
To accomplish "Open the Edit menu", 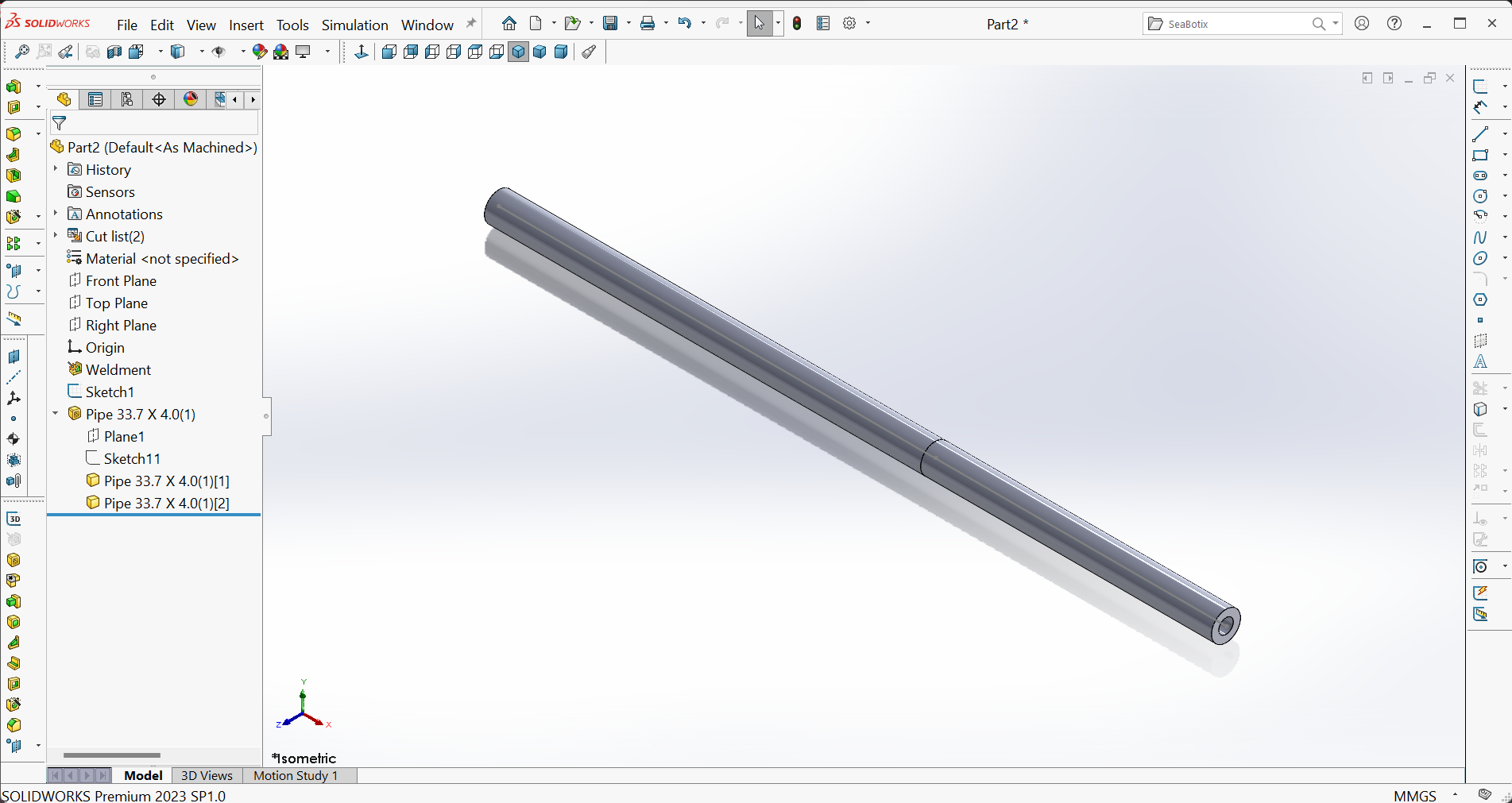I will [x=162, y=25].
